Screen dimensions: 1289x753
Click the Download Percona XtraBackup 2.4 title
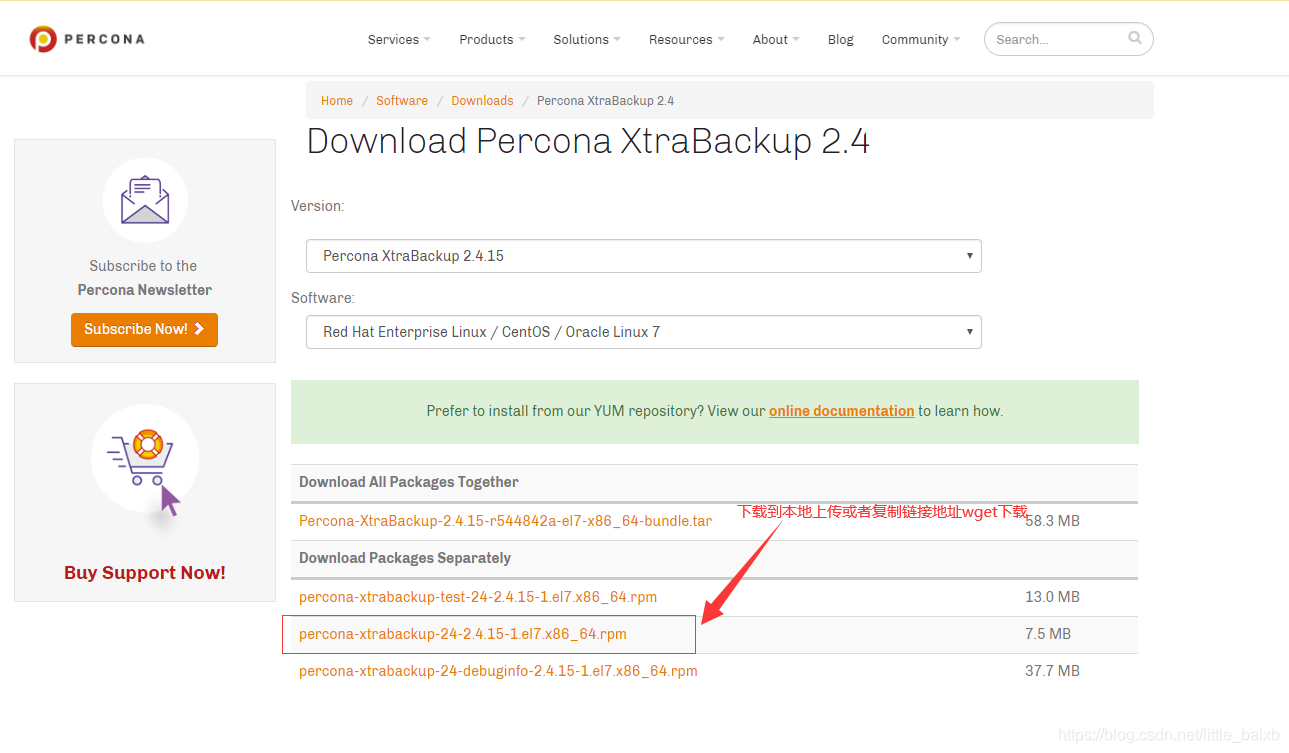point(588,141)
